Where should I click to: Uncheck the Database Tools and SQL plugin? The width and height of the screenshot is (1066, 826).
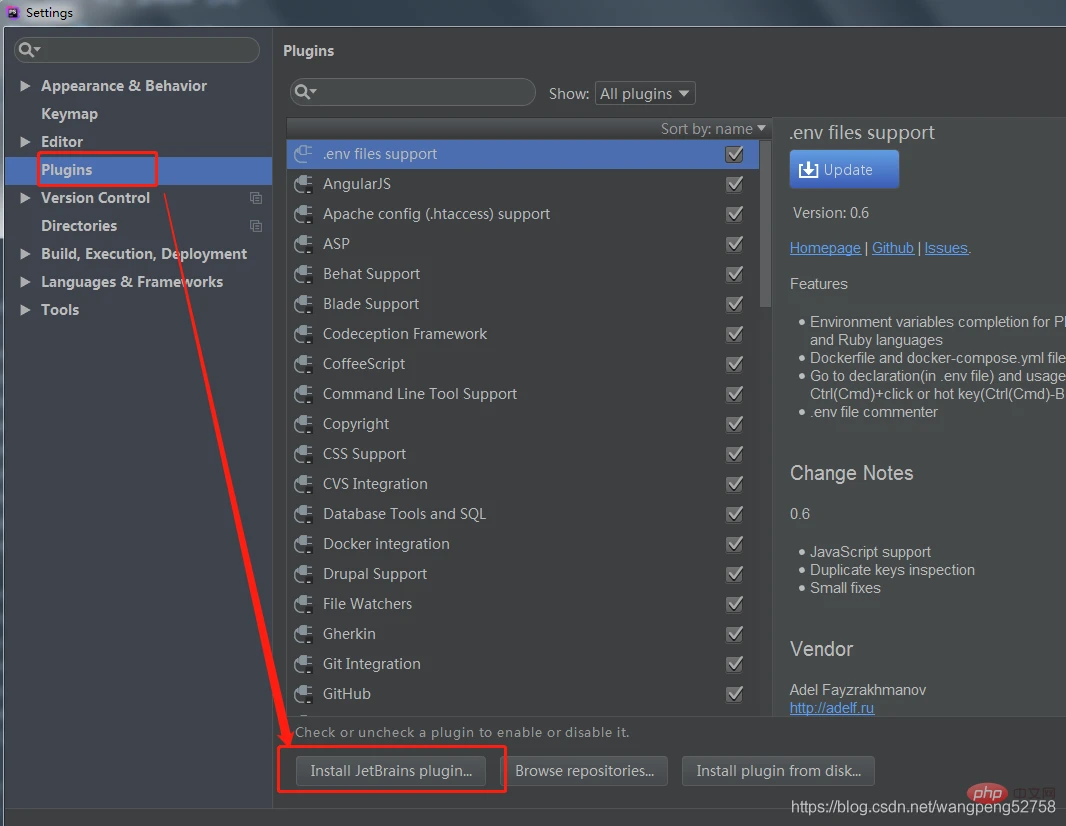pos(735,514)
